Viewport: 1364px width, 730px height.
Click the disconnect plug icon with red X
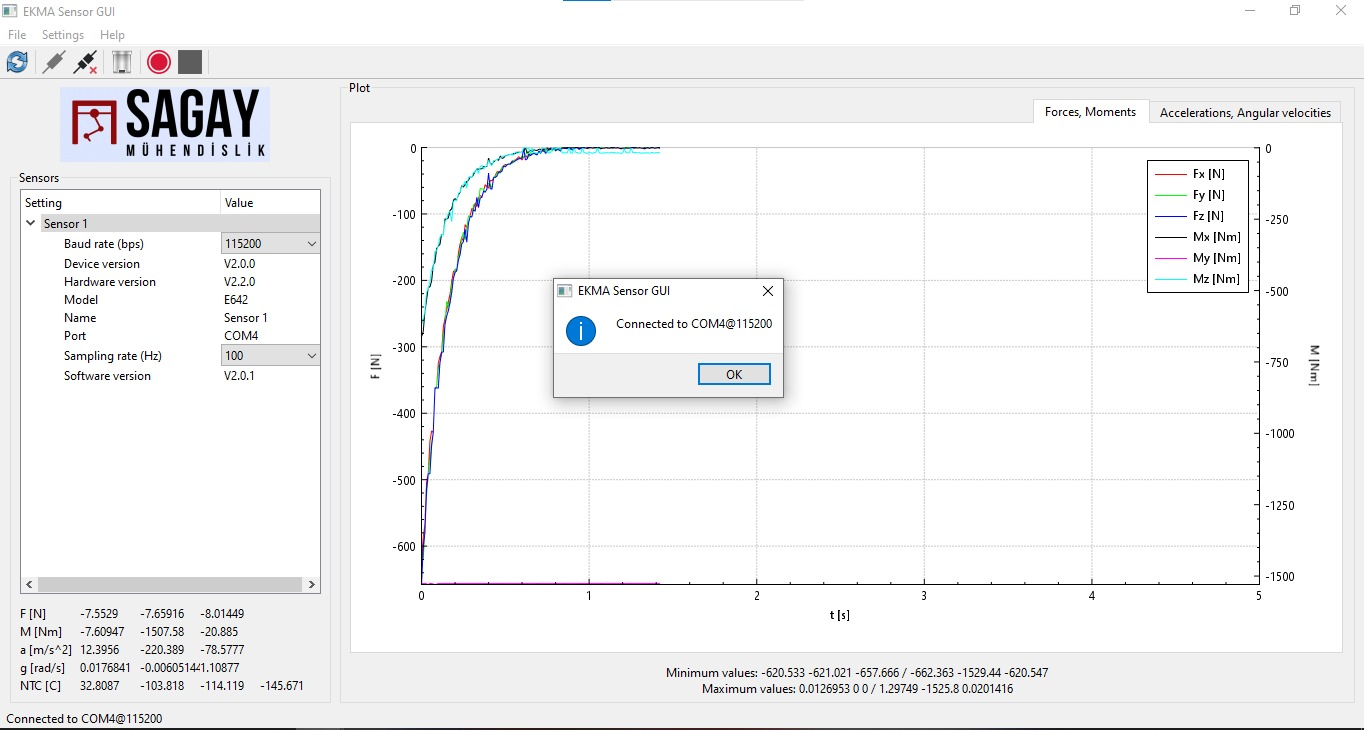coord(86,63)
